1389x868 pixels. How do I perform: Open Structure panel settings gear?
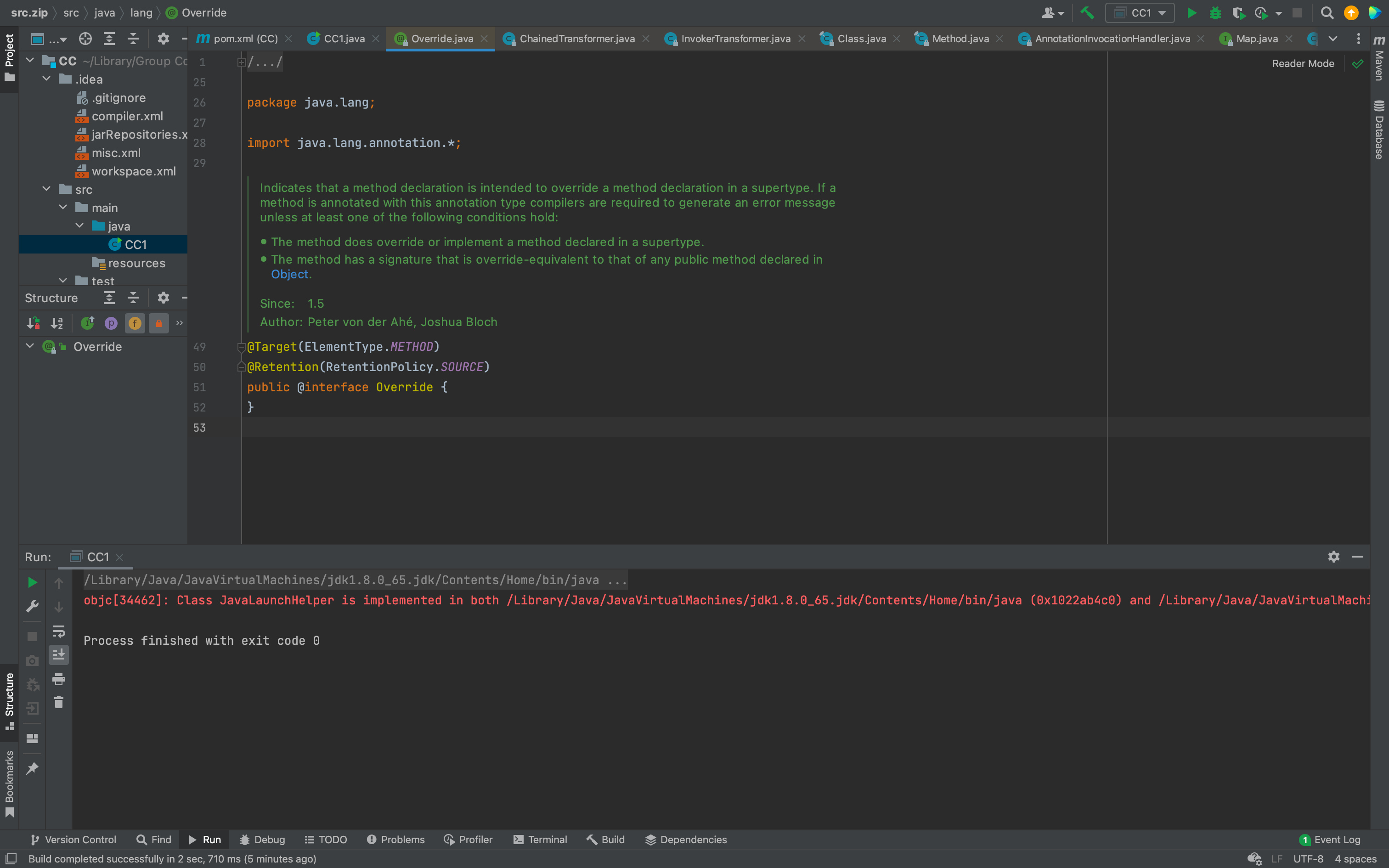tap(164, 298)
